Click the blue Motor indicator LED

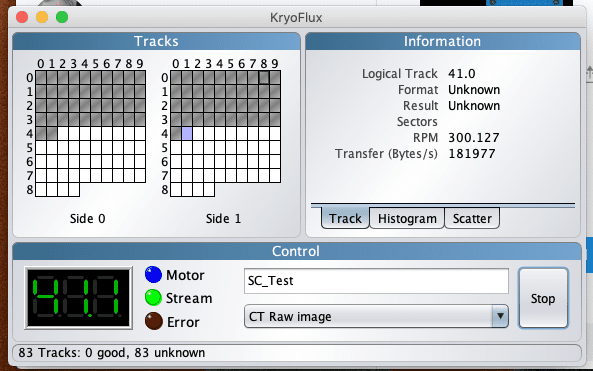(153, 275)
